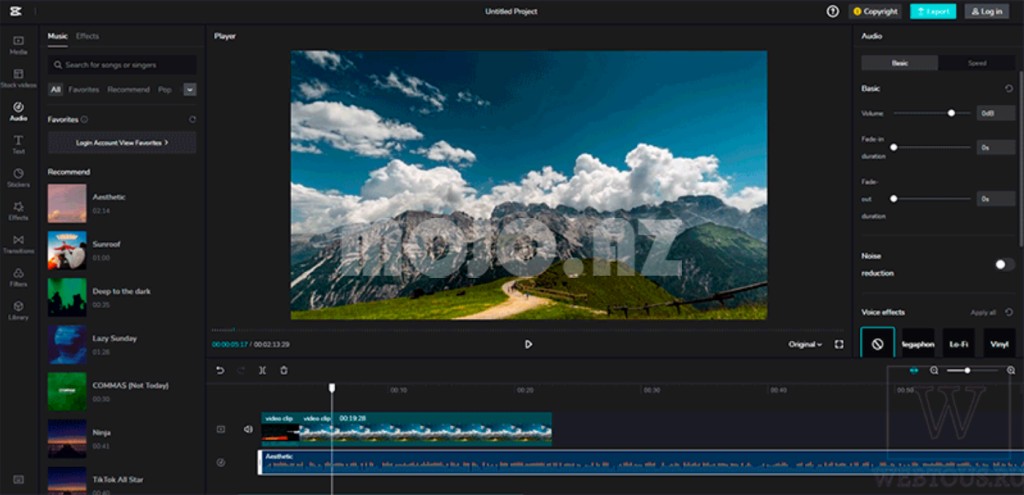This screenshot has height=495, width=1024.
Task: Expand Login Account View Favorites
Action: 122,143
